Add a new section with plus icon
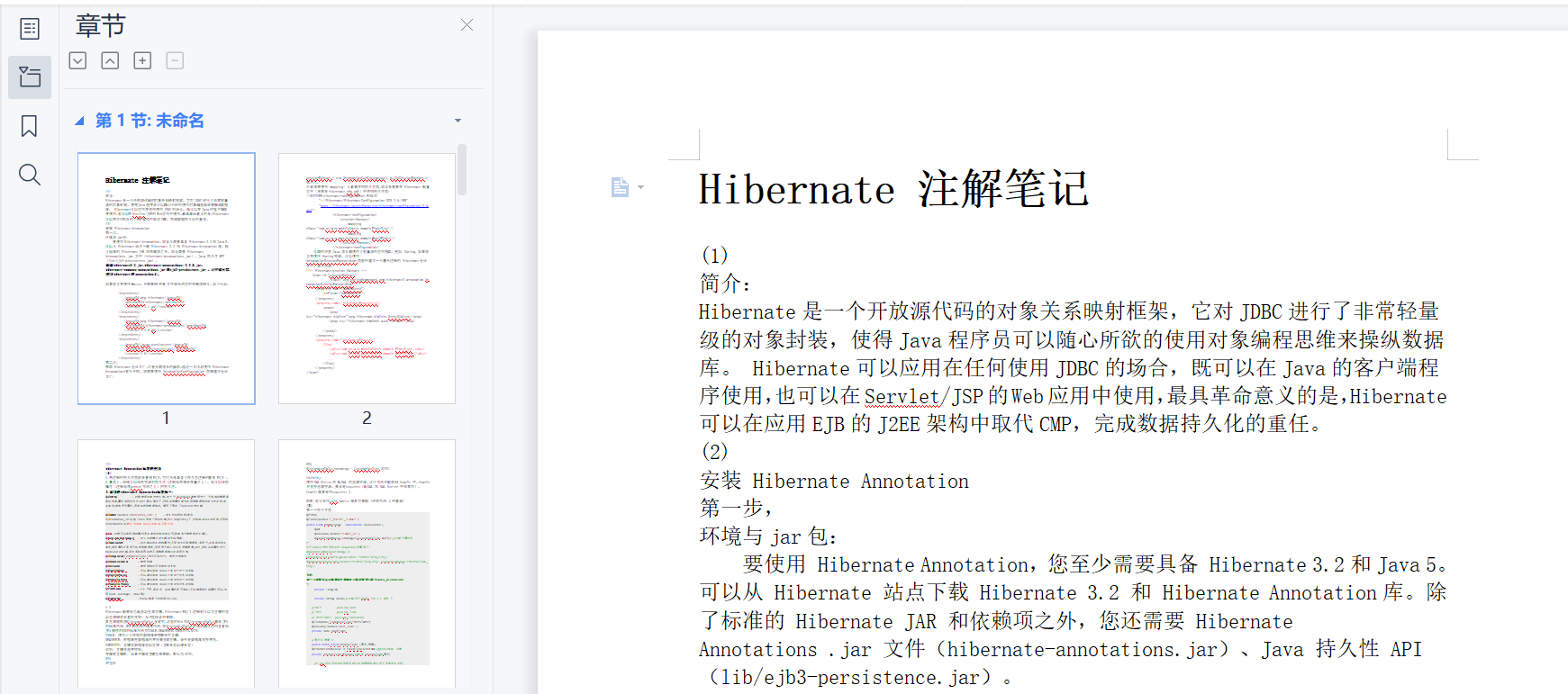The image size is (1568, 694). pyautogui.click(x=142, y=60)
